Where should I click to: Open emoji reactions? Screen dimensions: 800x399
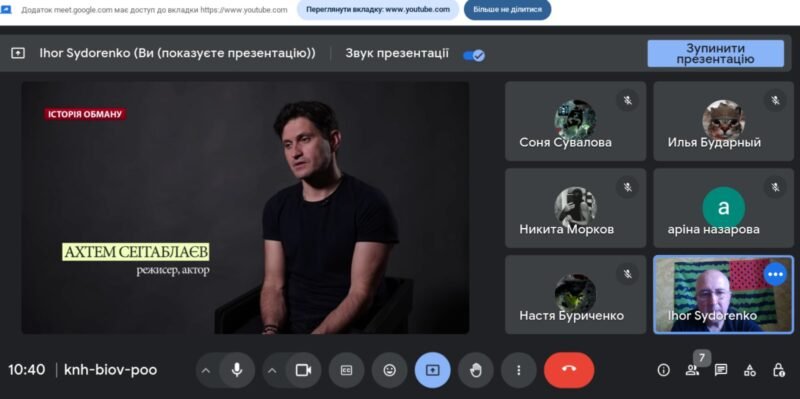(x=389, y=370)
